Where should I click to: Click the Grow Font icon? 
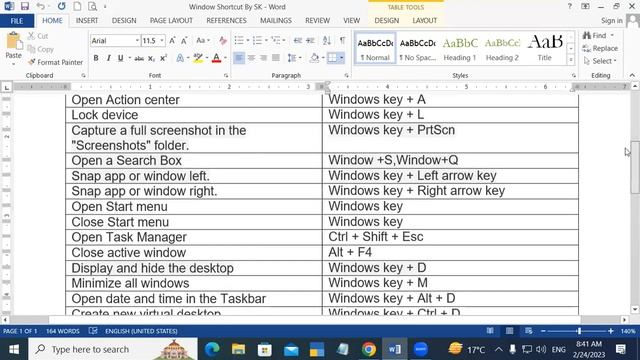172,40
